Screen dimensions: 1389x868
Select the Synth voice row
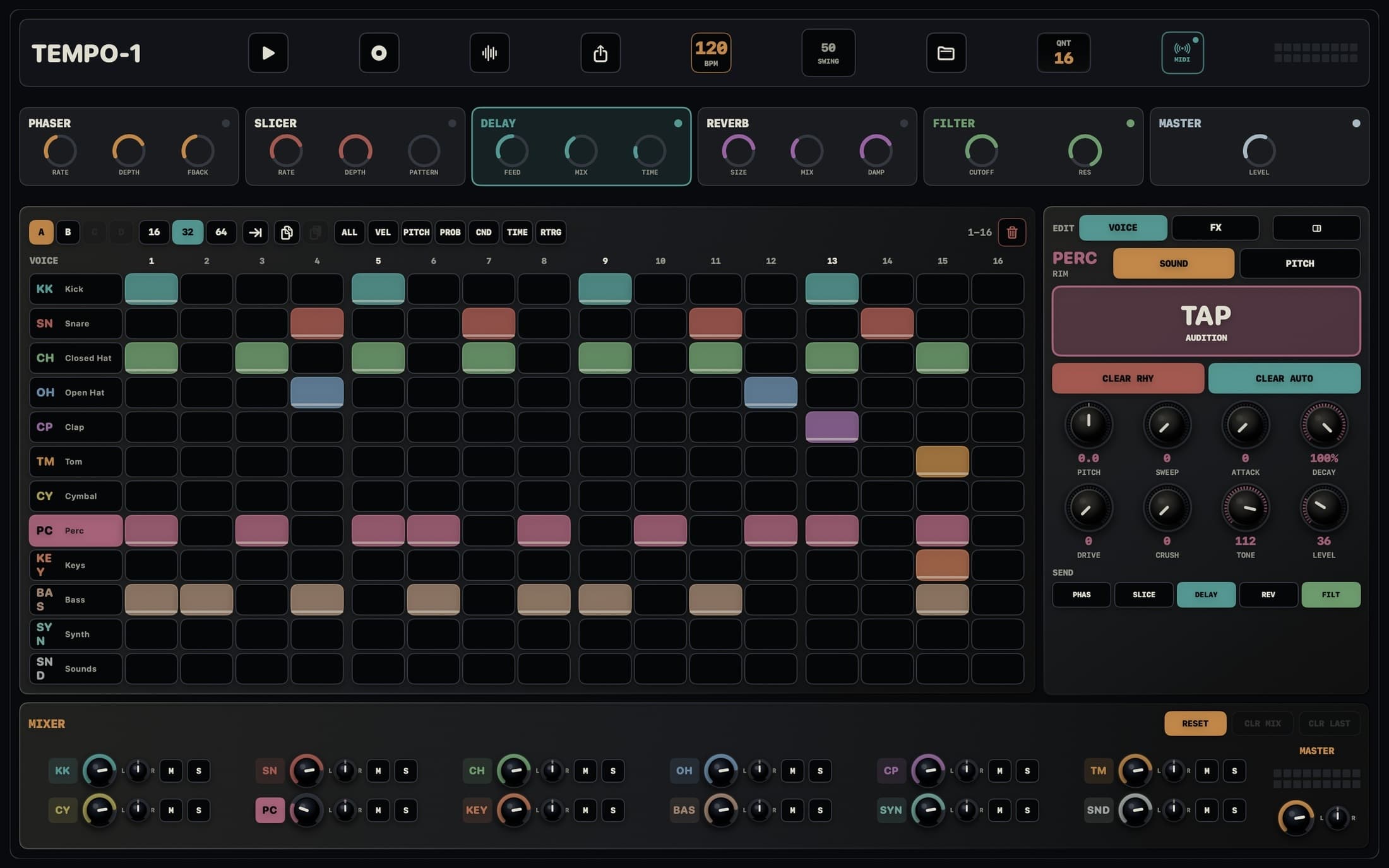pyautogui.click(x=76, y=634)
